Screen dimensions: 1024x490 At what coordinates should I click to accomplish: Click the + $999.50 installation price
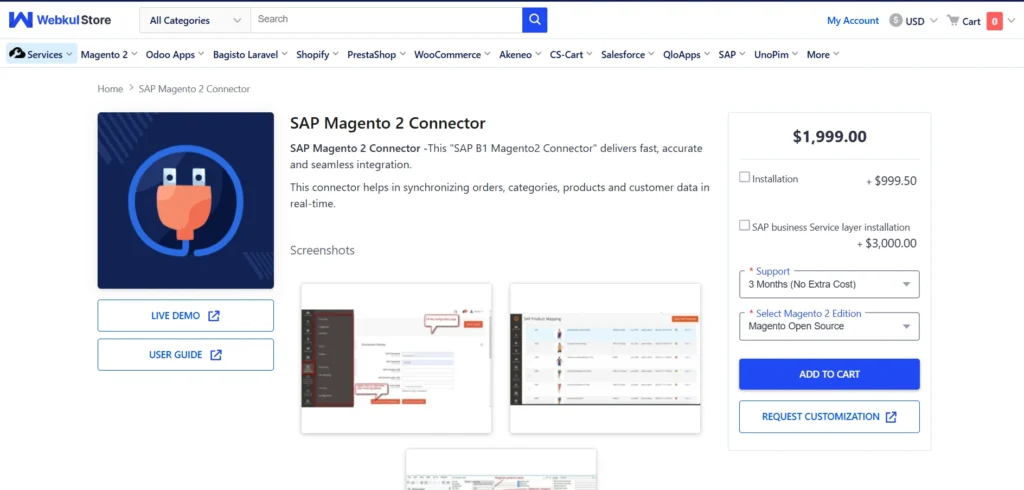[x=891, y=181]
